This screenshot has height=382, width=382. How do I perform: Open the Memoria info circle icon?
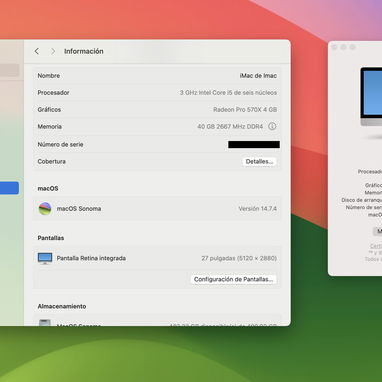(x=272, y=126)
